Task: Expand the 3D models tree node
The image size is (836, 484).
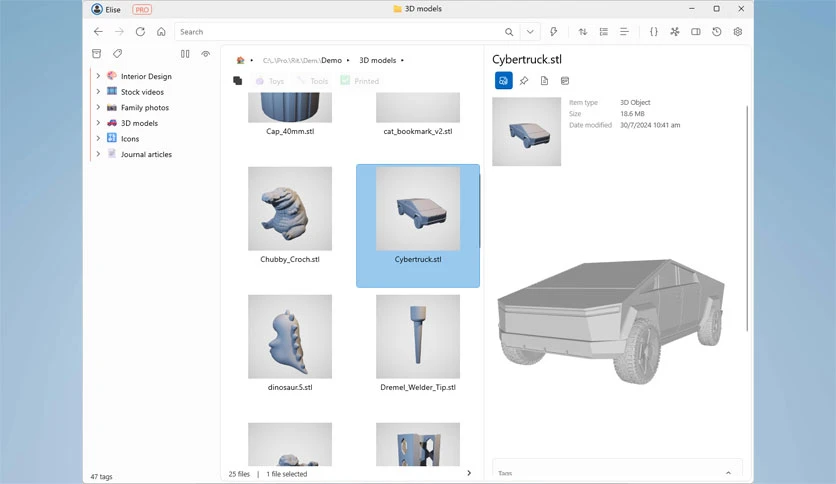Action: pyautogui.click(x=98, y=123)
